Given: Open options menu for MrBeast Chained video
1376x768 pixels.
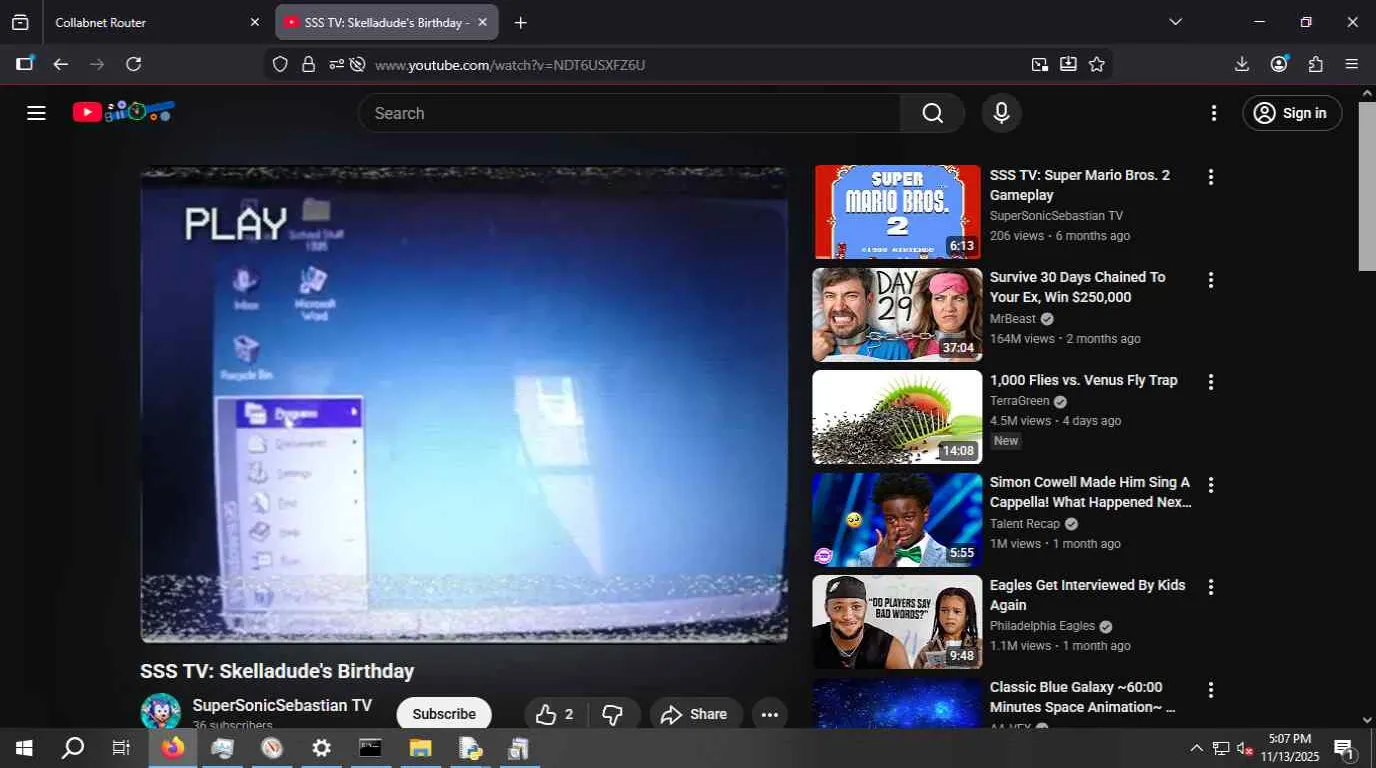Looking at the screenshot, I should coord(1210,280).
